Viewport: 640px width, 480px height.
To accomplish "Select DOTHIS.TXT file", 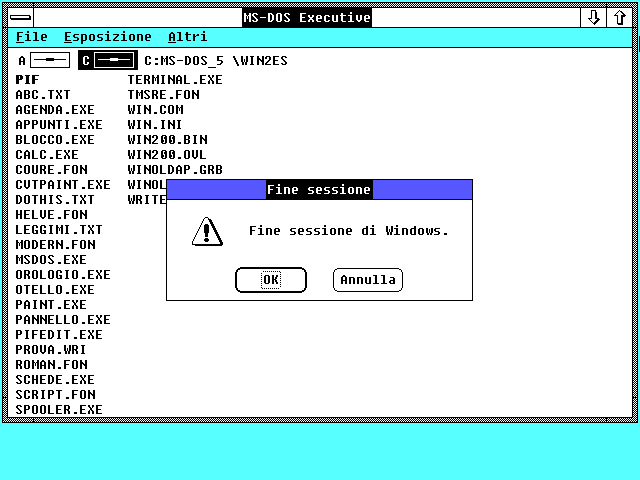I will [55, 200].
